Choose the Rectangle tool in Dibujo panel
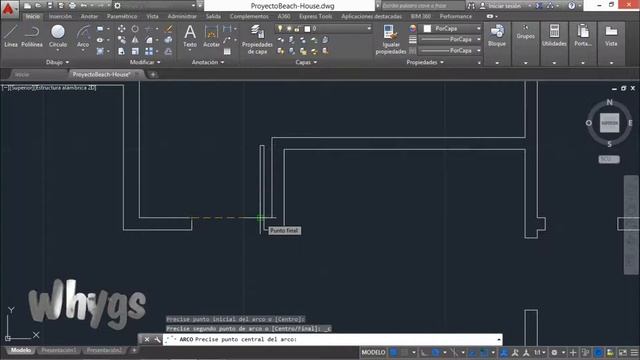Image resolution: width=640 pixels, height=360 pixels. (x=100, y=29)
